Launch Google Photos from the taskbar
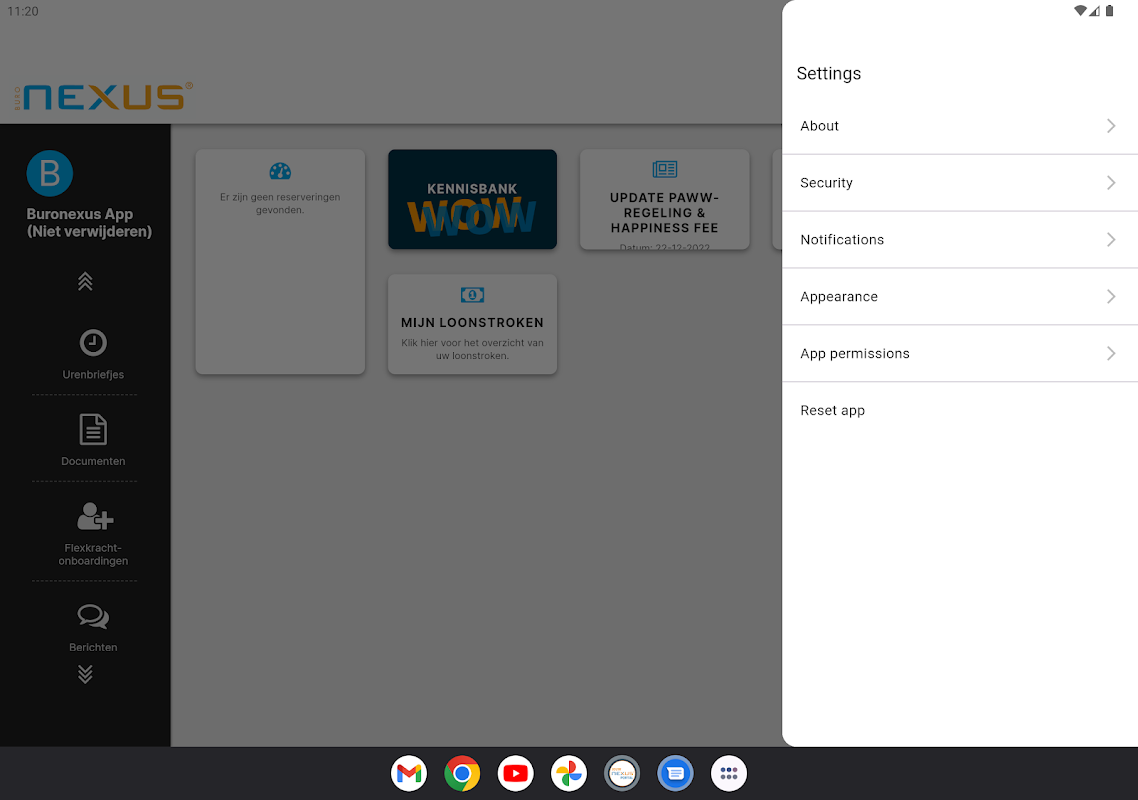 click(569, 774)
